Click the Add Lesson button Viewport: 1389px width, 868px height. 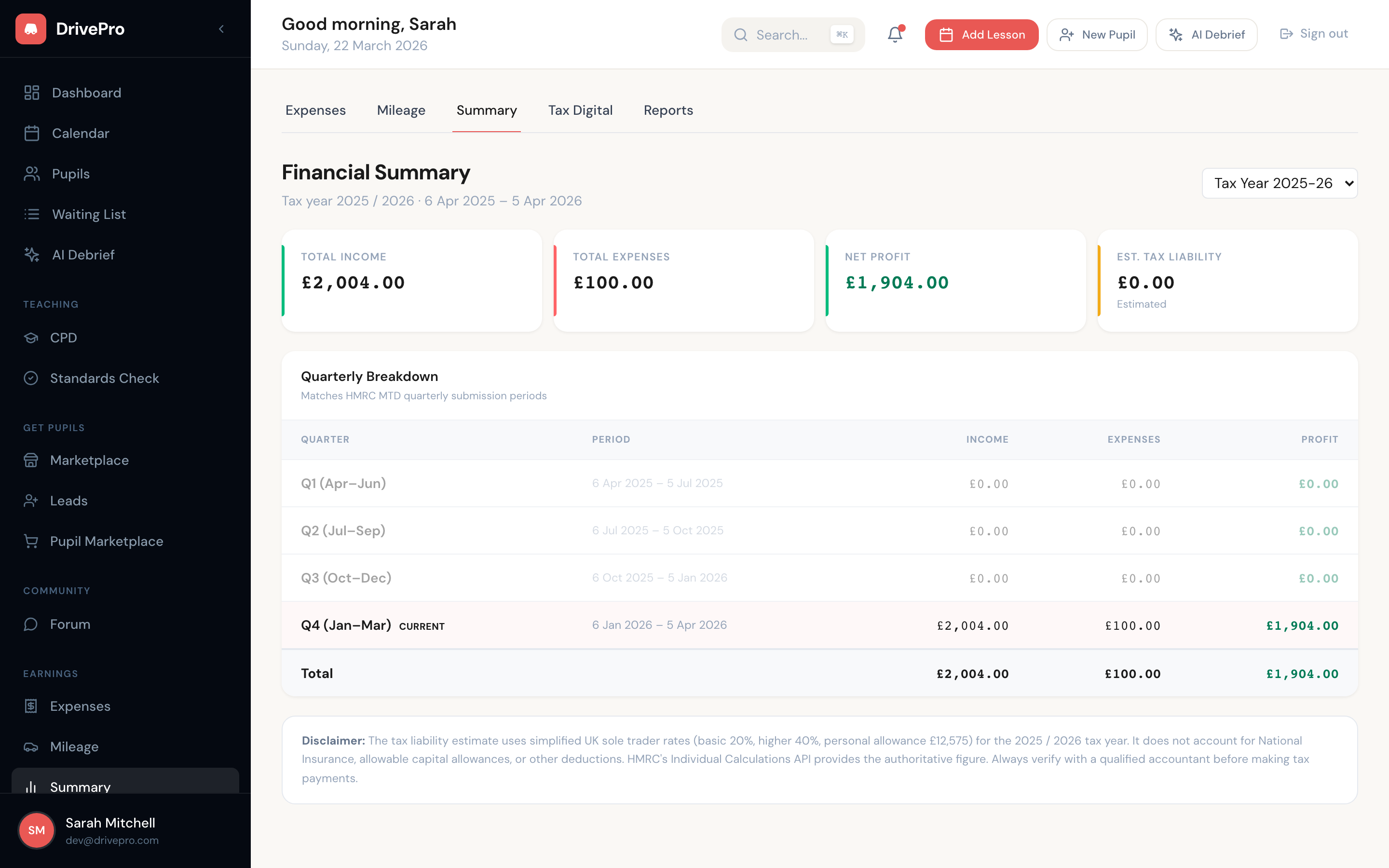point(981,34)
